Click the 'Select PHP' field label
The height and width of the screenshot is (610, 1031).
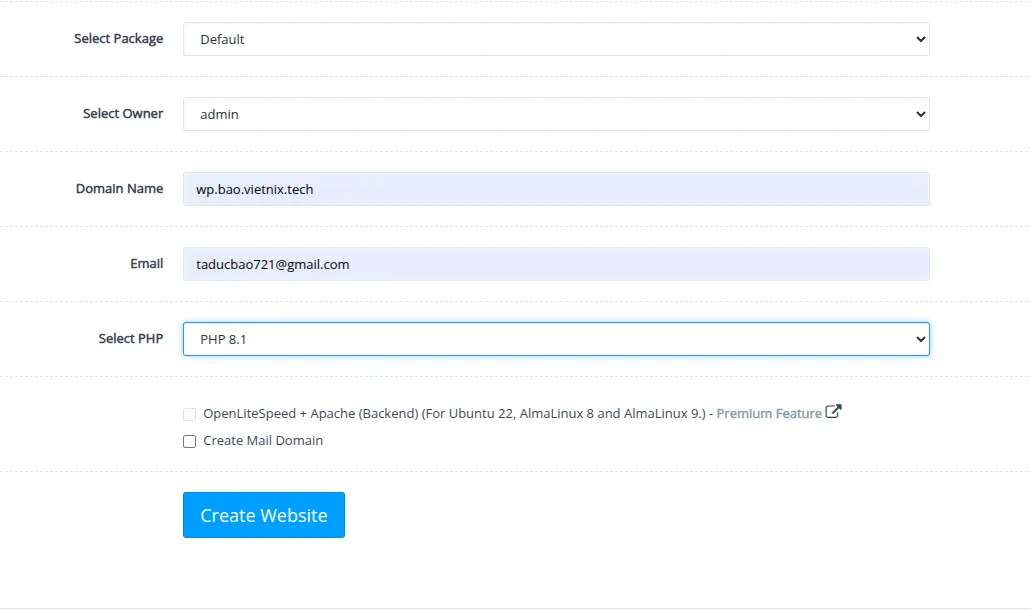(130, 339)
